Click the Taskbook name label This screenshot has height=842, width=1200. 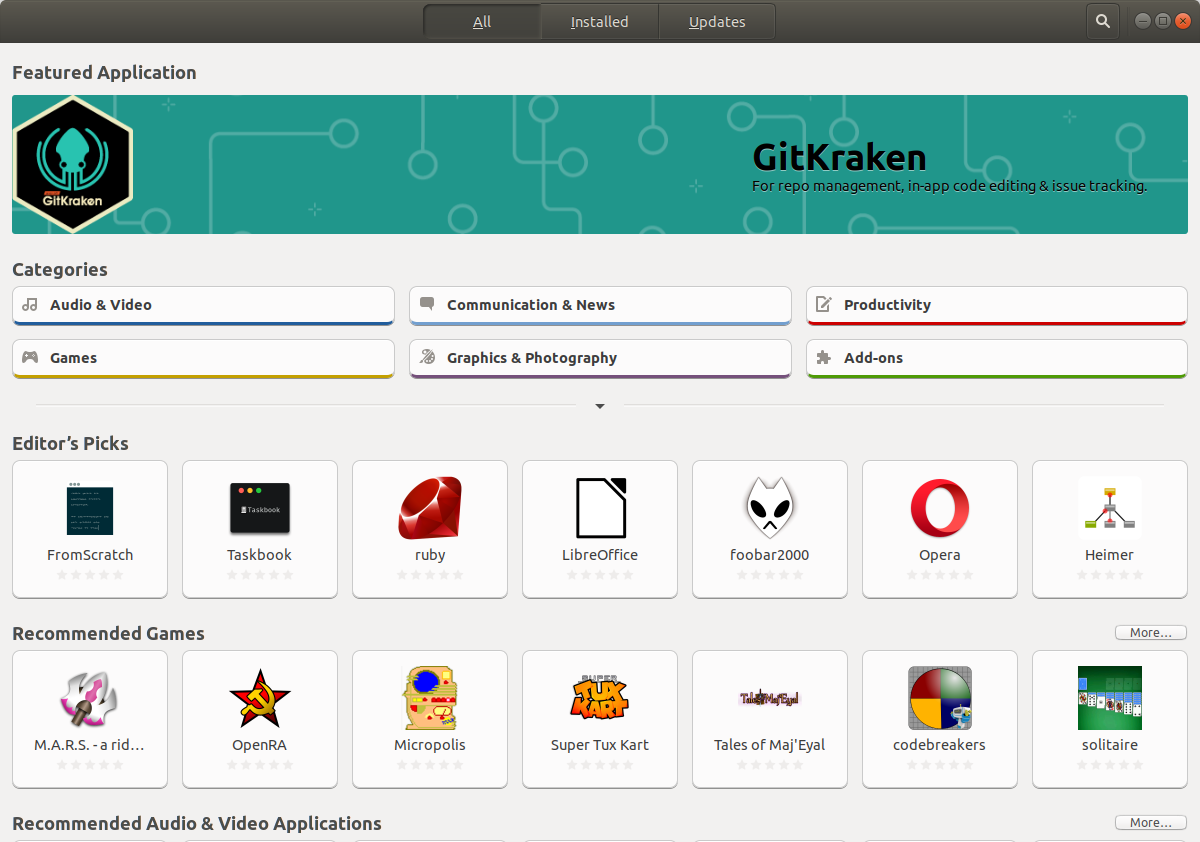pos(260,555)
